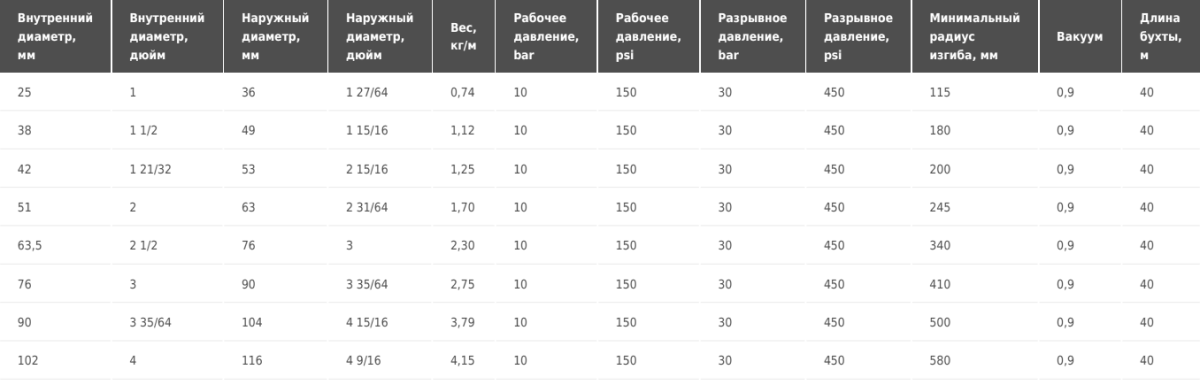Click the 'Длина бухты, м' header

tap(1158, 37)
